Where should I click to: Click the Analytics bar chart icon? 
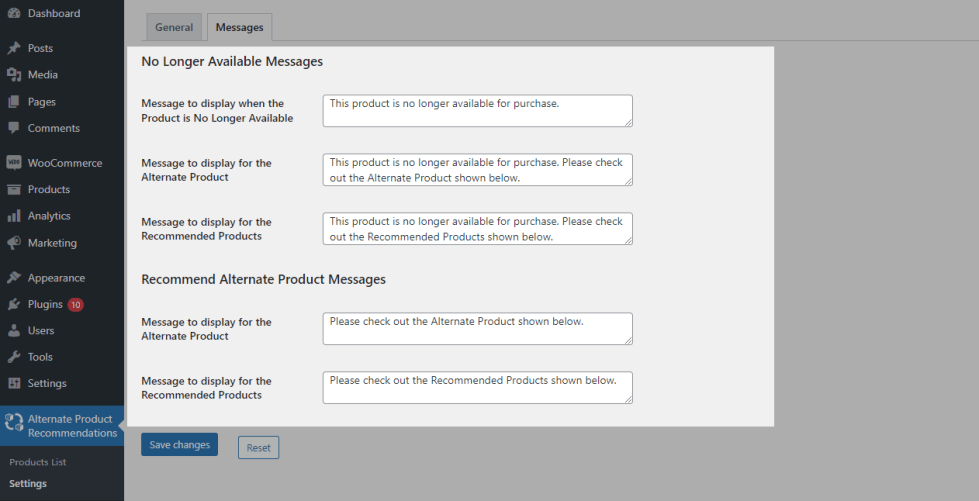click(x=14, y=216)
